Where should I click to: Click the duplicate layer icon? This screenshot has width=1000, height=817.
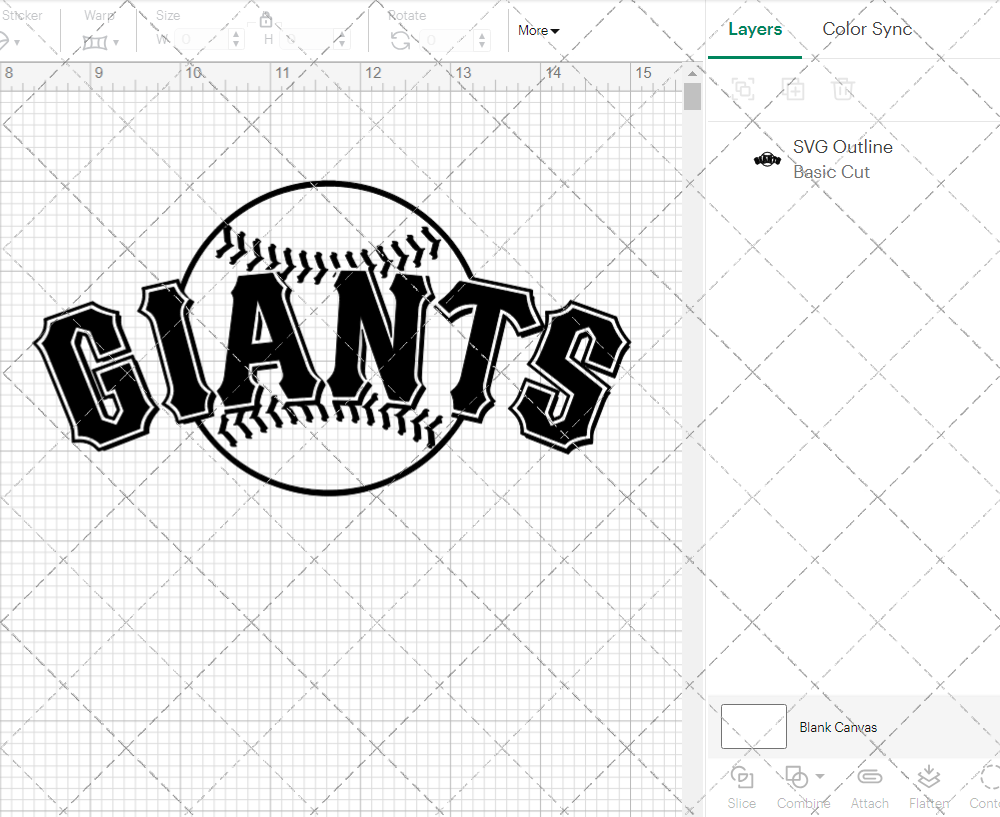[794, 89]
